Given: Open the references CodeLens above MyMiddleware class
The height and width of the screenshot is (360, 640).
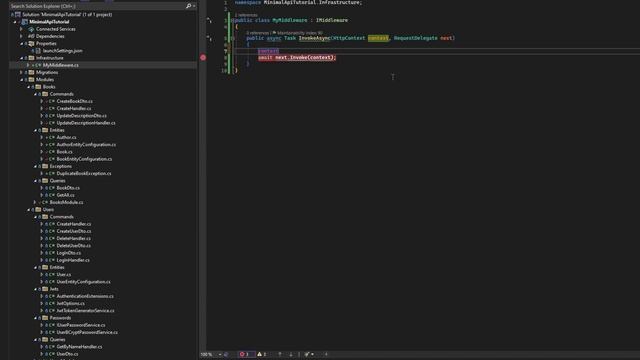Looking at the screenshot, I should pyautogui.click(x=246, y=15).
